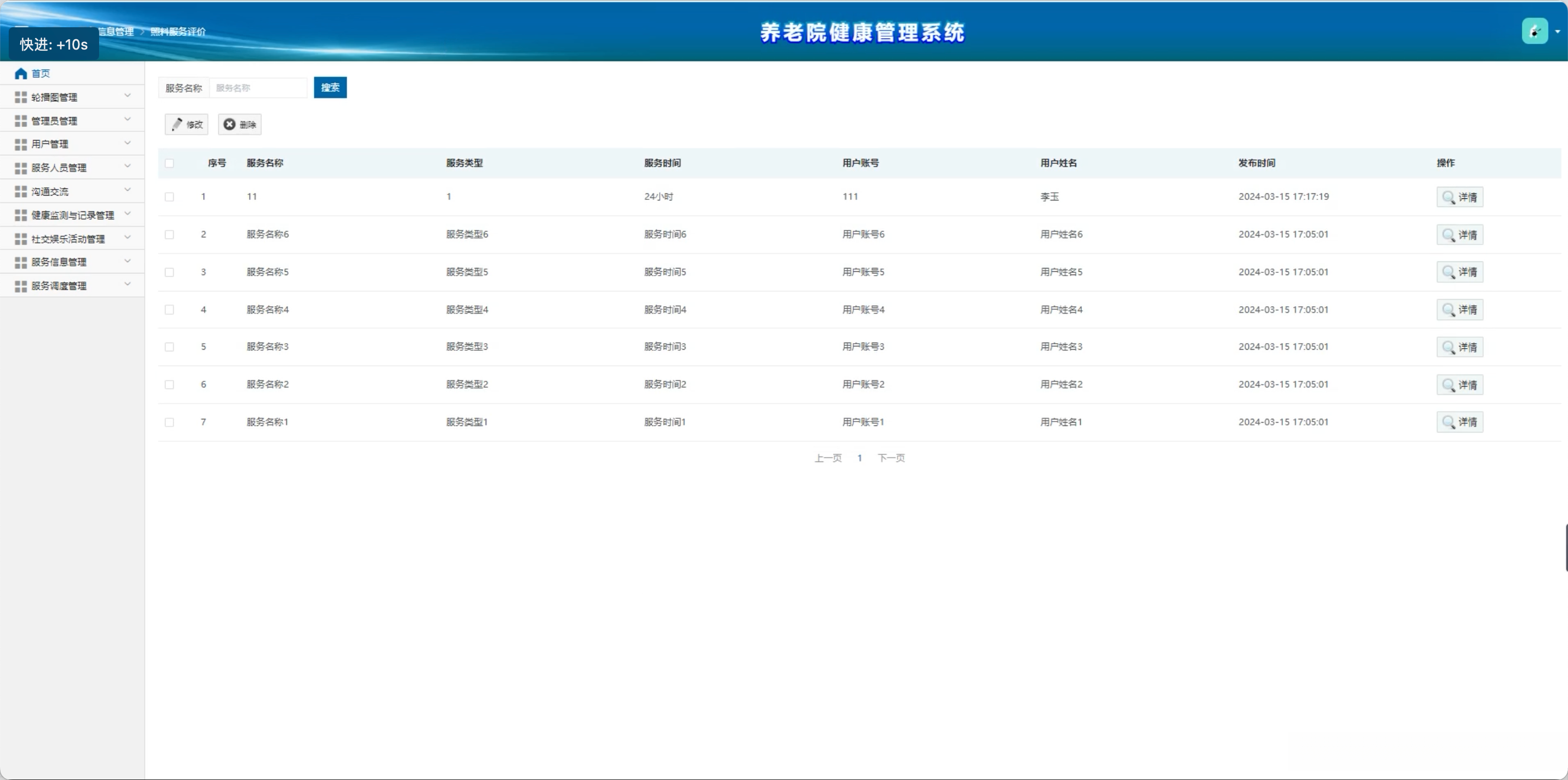Click the home icon beside 首页

click(x=21, y=74)
